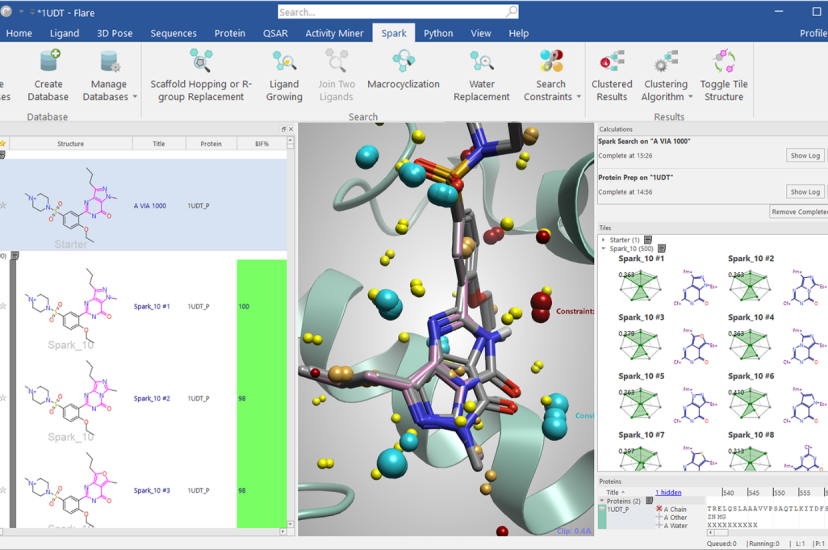Toggle Tile Structure display
The height and width of the screenshot is (550, 828).
723,75
